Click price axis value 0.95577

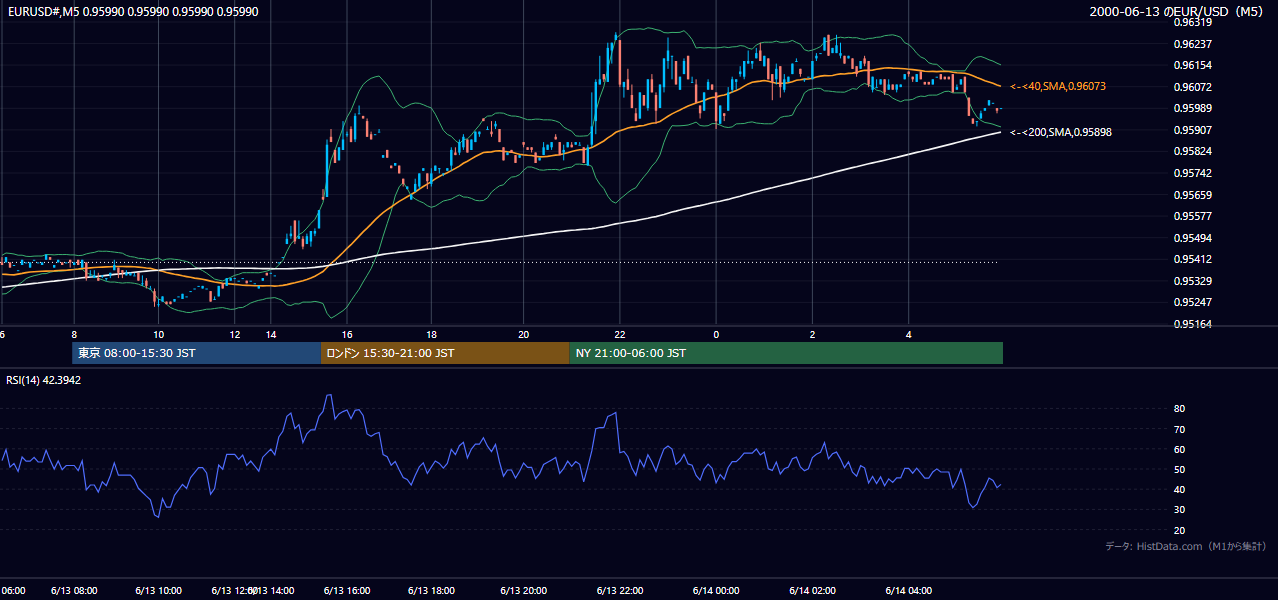coord(1193,216)
